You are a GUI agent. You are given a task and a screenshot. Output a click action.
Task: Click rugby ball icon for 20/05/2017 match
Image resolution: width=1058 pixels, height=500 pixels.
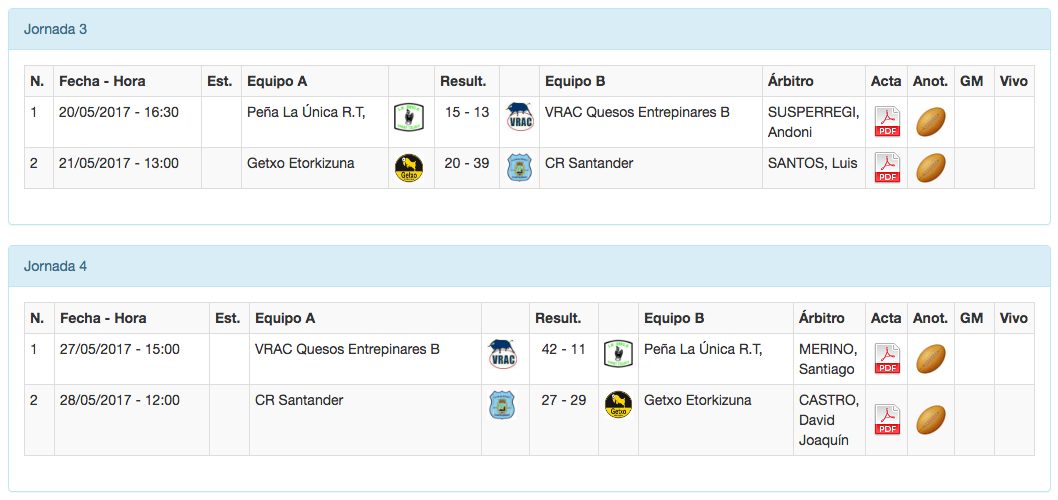[931, 122]
